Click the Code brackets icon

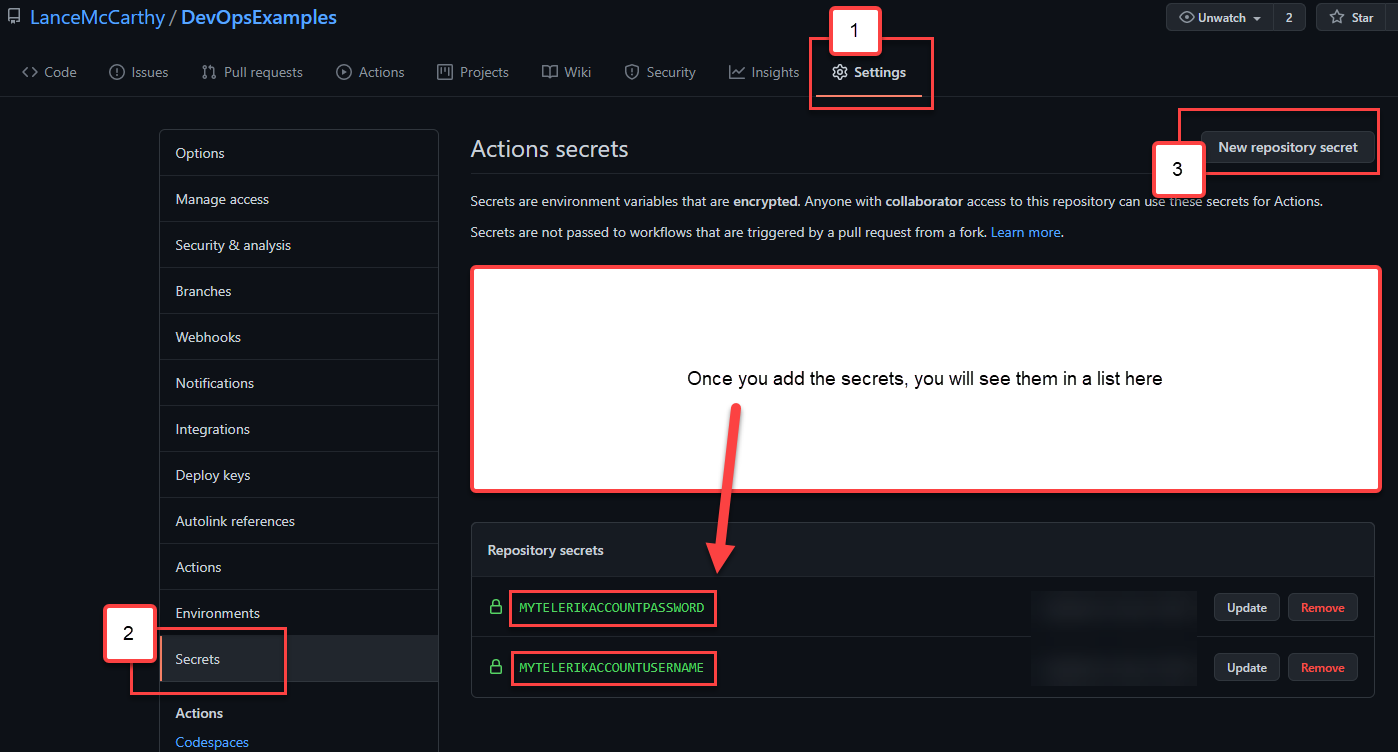[x=30, y=72]
